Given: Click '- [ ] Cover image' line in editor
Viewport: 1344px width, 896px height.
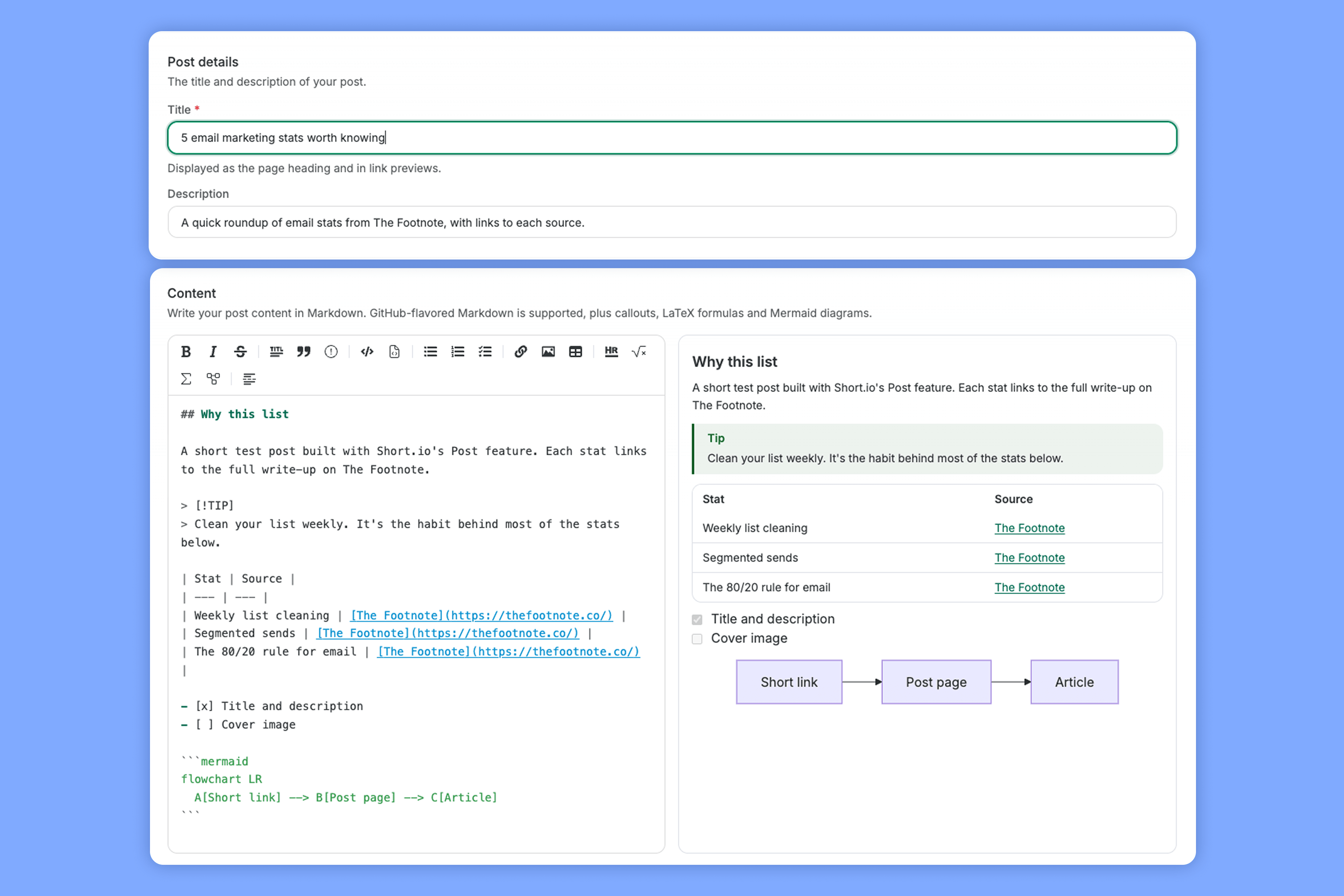Looking at the screenshot, I should click(238, 724).
